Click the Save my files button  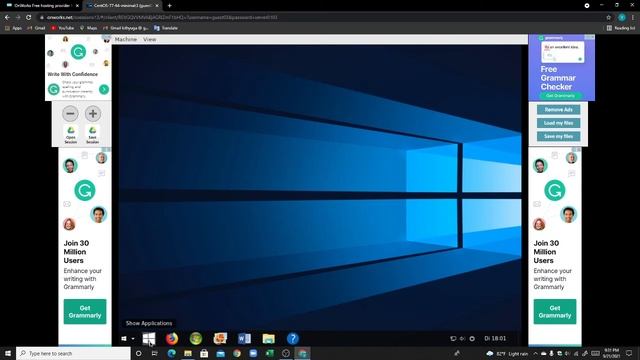558,136
